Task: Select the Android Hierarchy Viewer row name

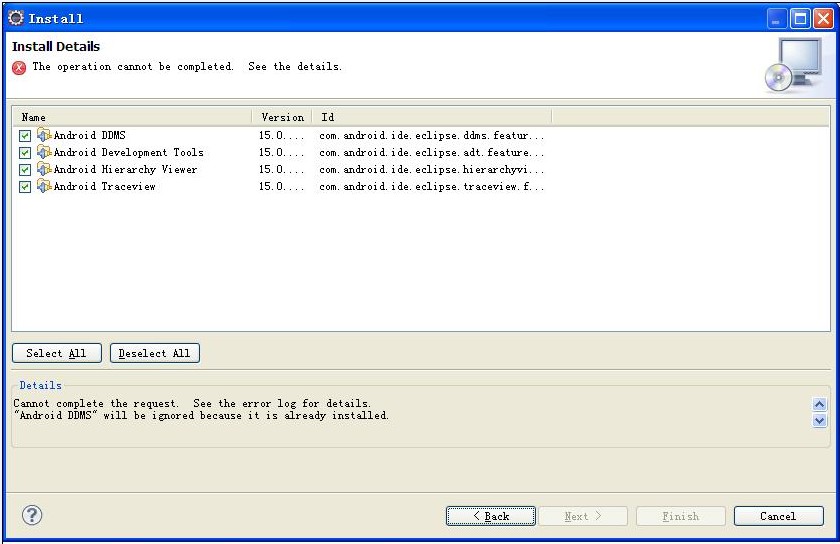Action: coord(125,169)
